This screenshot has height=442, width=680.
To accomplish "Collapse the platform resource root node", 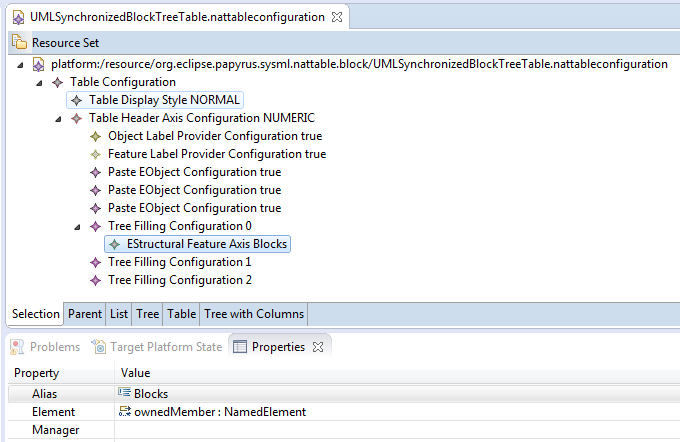I will click(x=20, y=65).
